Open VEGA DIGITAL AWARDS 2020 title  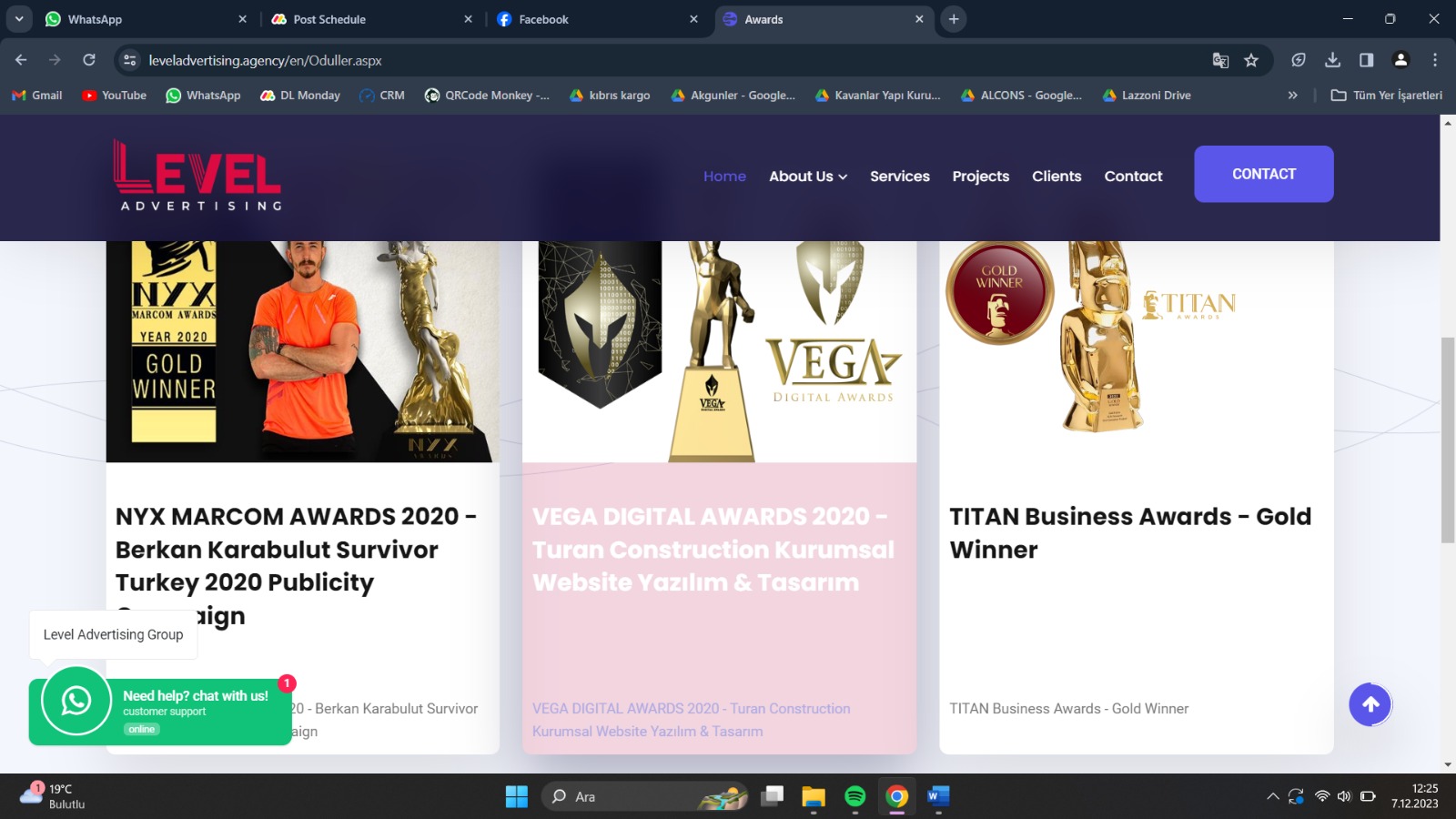click(713, 550)
